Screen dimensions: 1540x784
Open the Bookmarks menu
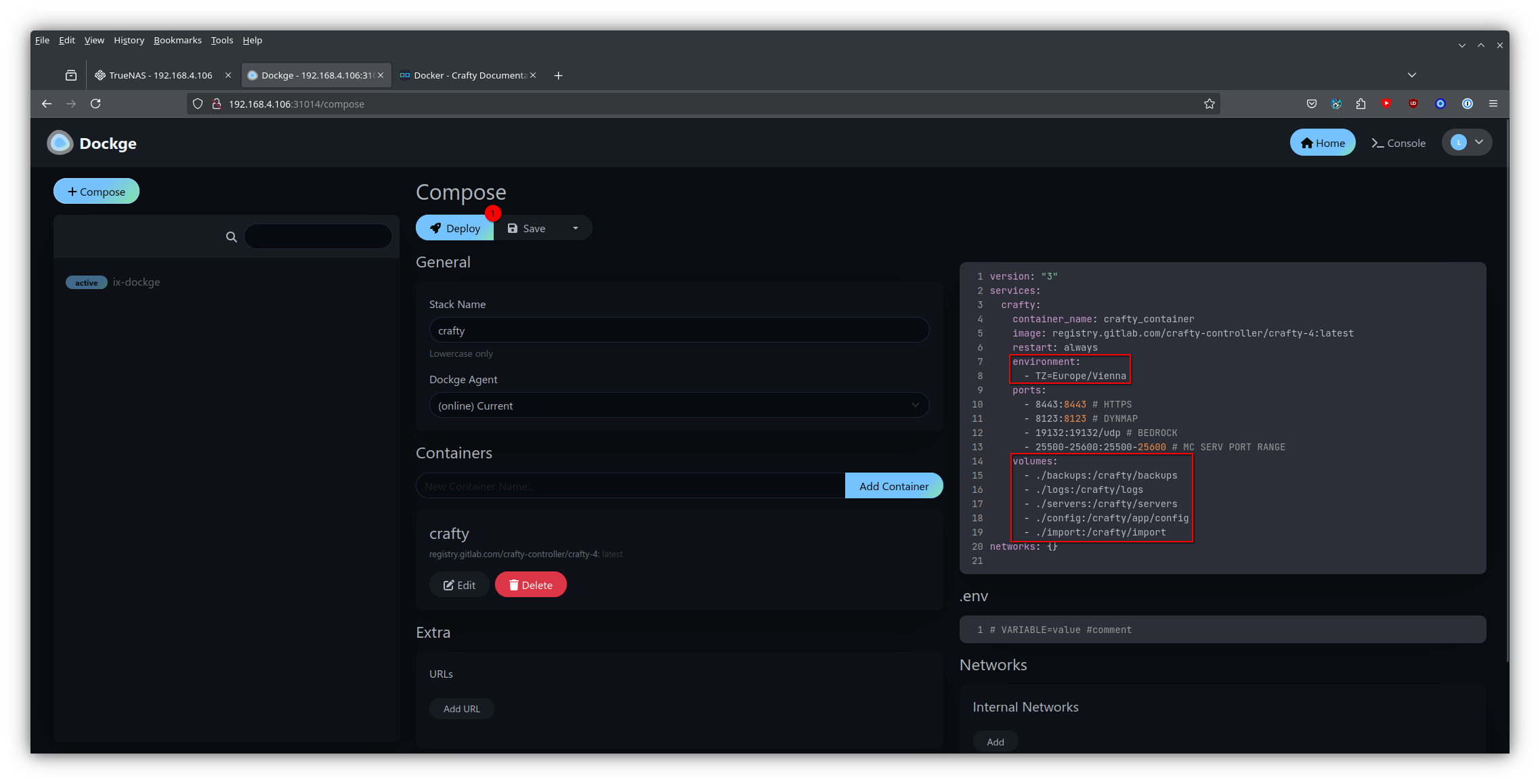click(177, 40)
